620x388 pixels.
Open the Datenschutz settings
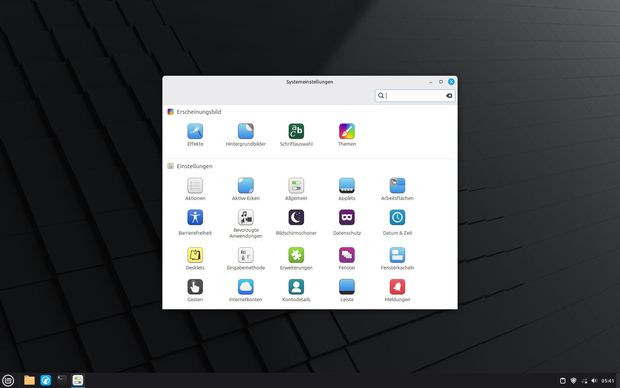347,223
